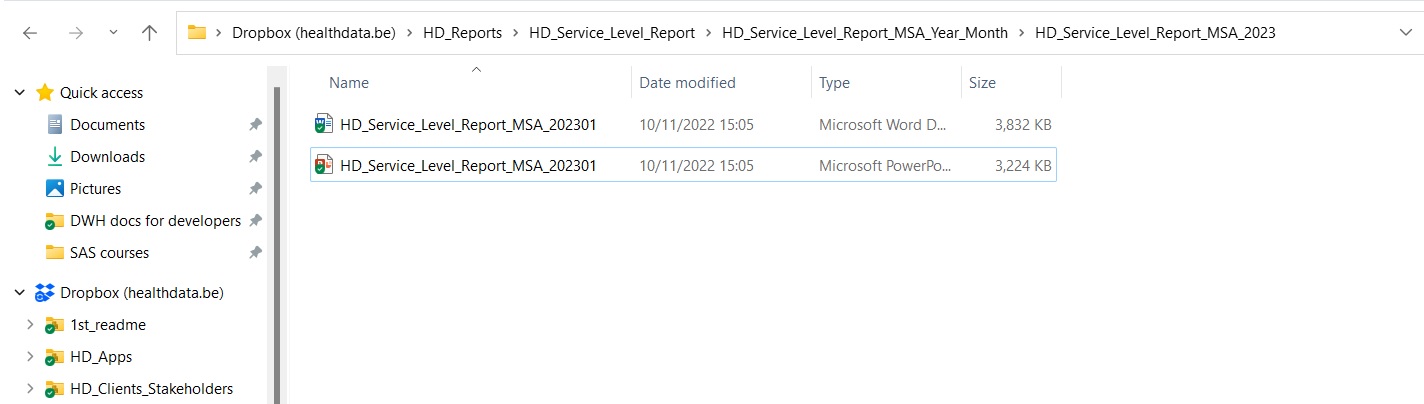
Task: Click the navigation pane vertical scrollbar
Action: click(277, 230)
